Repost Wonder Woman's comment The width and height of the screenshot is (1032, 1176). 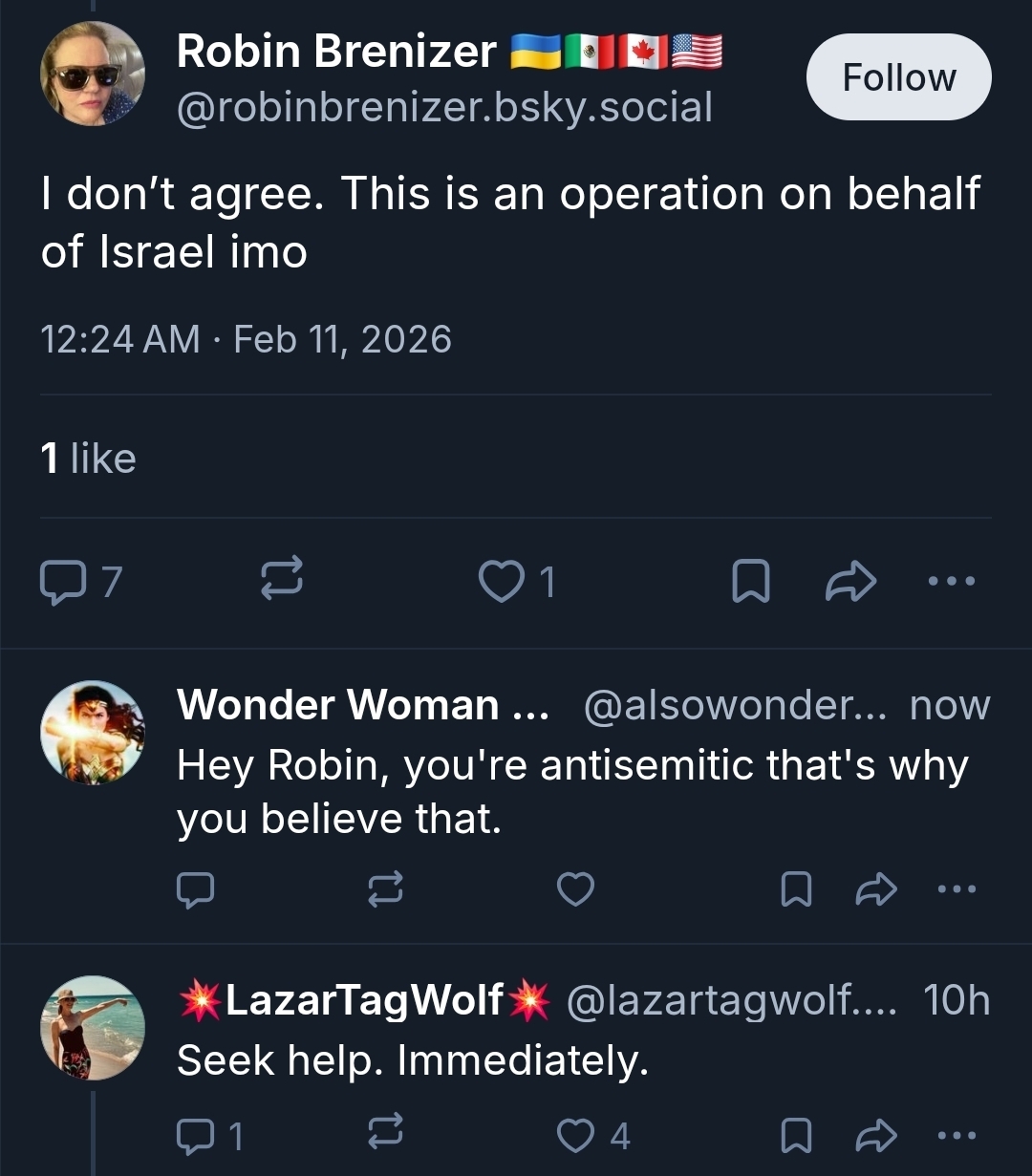pos(385,889)
